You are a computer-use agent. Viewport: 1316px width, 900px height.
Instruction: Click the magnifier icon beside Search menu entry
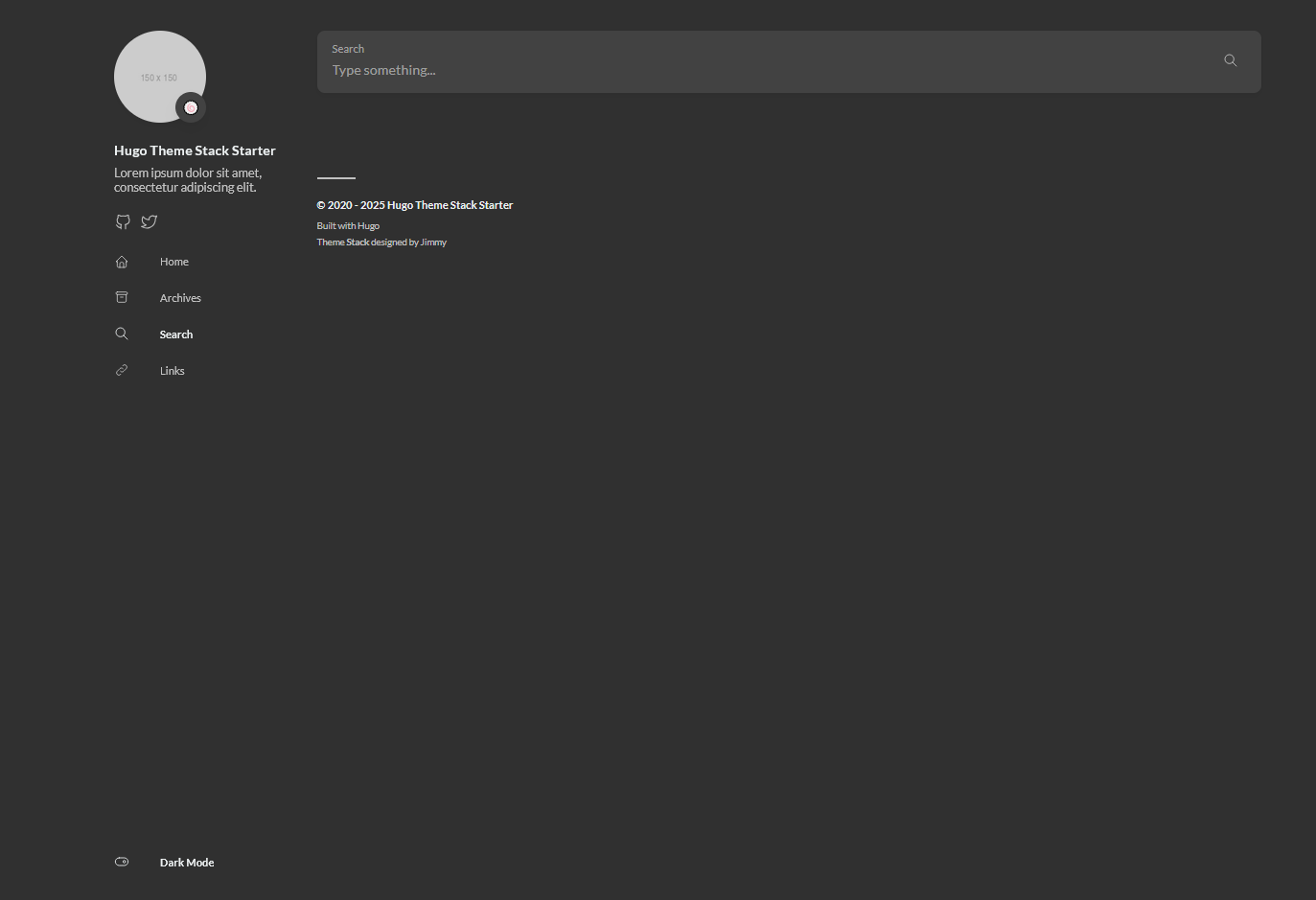pyautogui.click(x=122, y=334)
